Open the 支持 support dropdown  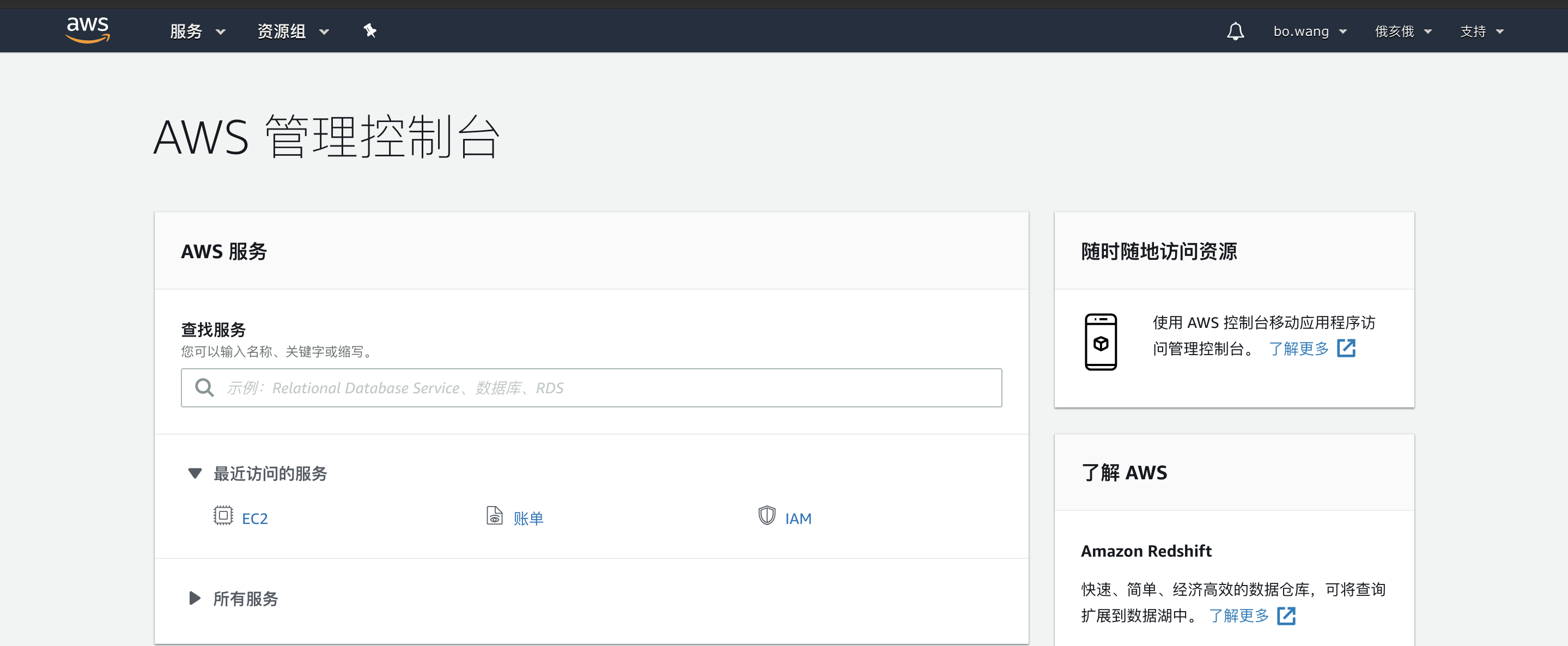coord(1481,31)
